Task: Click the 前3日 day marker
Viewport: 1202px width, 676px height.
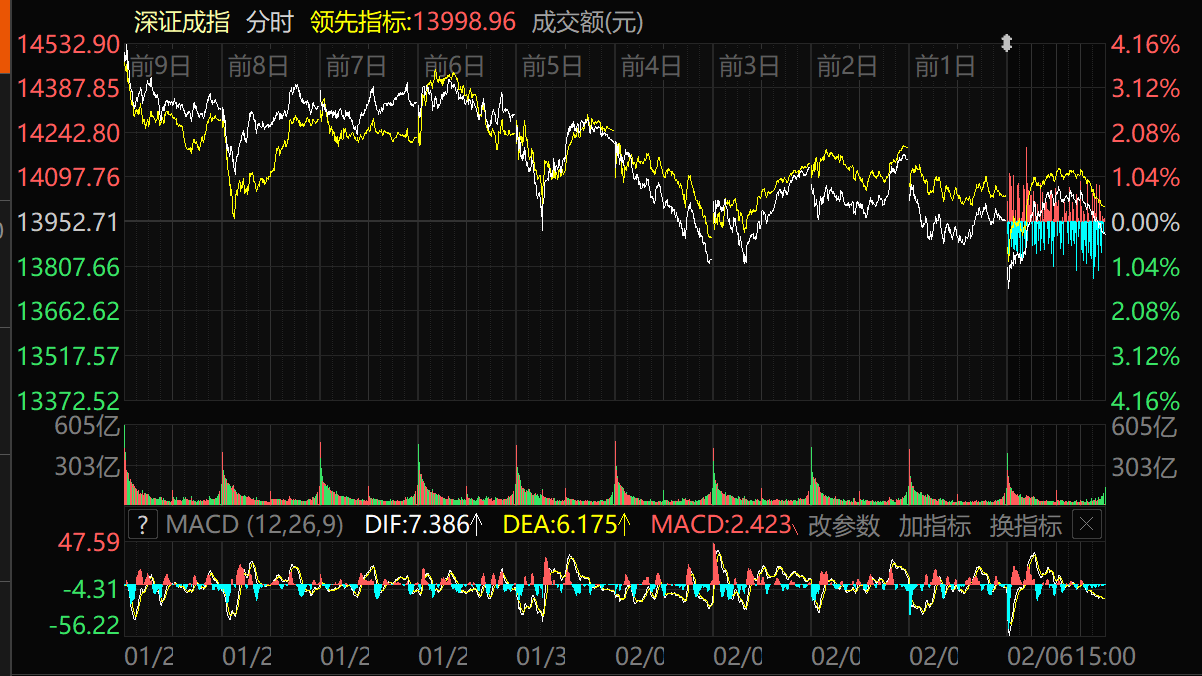Action: (749, 67)
